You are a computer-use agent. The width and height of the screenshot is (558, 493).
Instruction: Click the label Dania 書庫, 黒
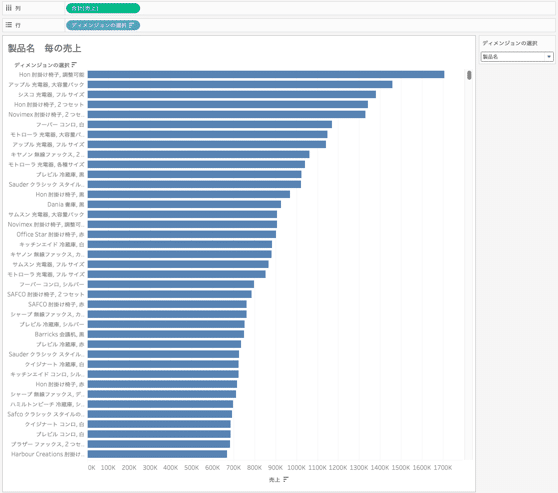point(66,204)
